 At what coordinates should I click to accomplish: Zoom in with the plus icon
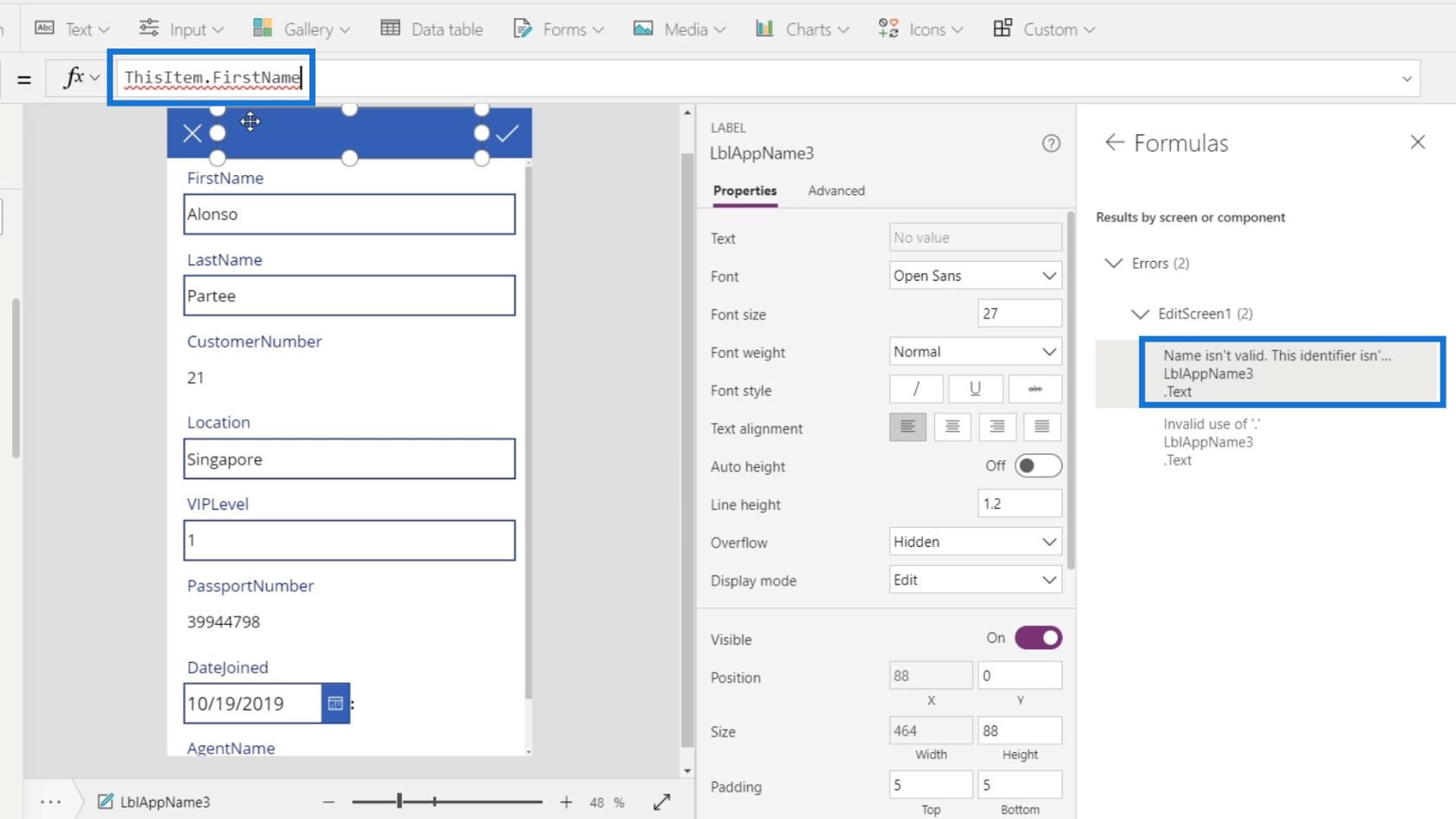(x=566, y=803)
